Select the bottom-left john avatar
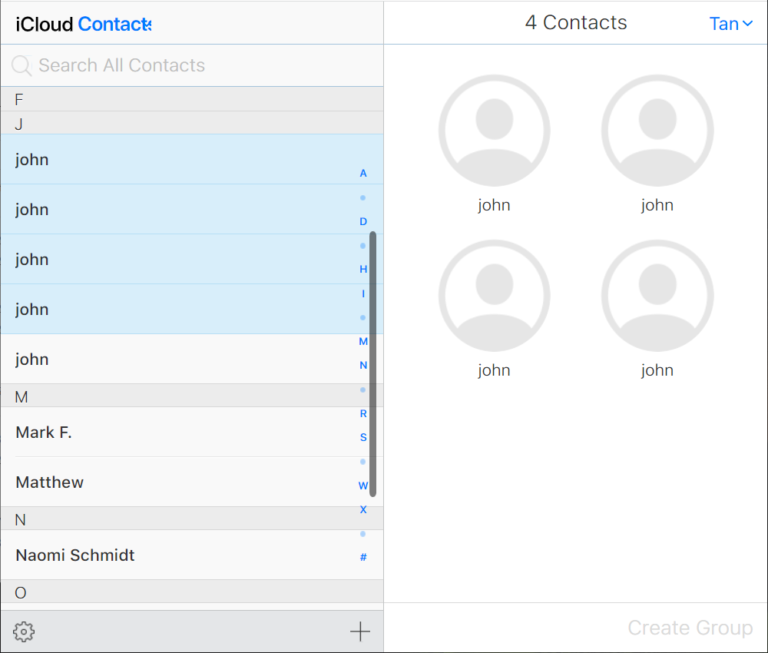 [494, 296]
